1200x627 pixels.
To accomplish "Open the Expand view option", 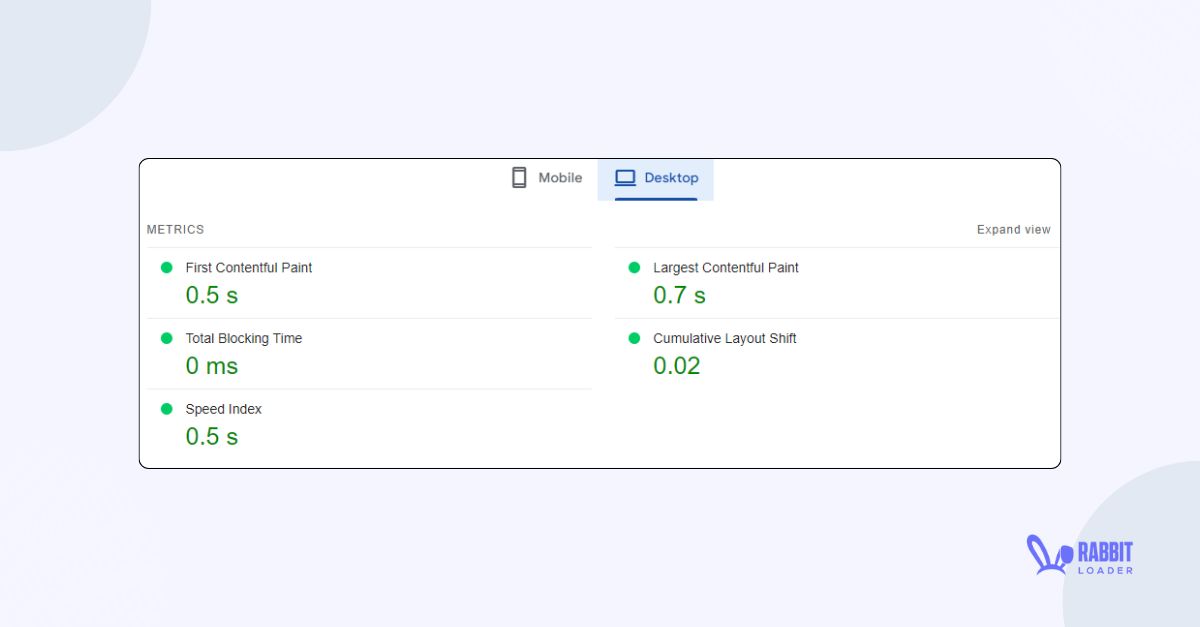I will coord(1013,229).
